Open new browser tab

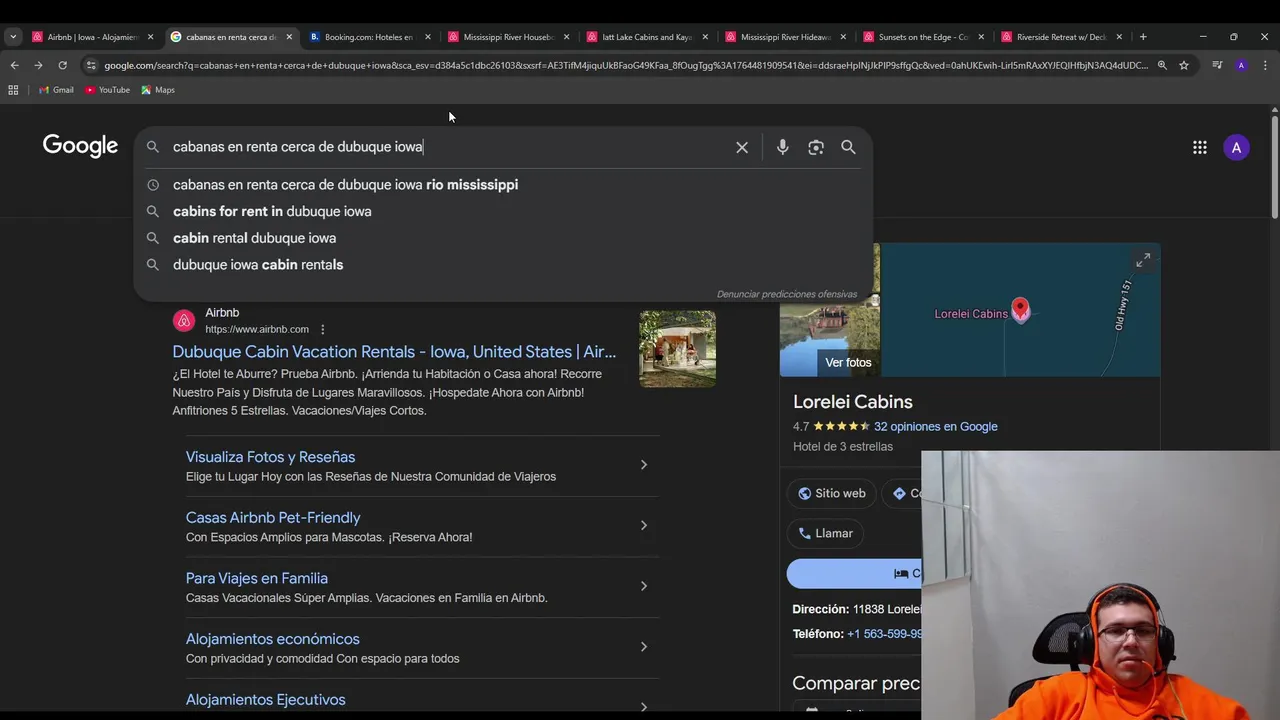click(x=1143, y=37)
